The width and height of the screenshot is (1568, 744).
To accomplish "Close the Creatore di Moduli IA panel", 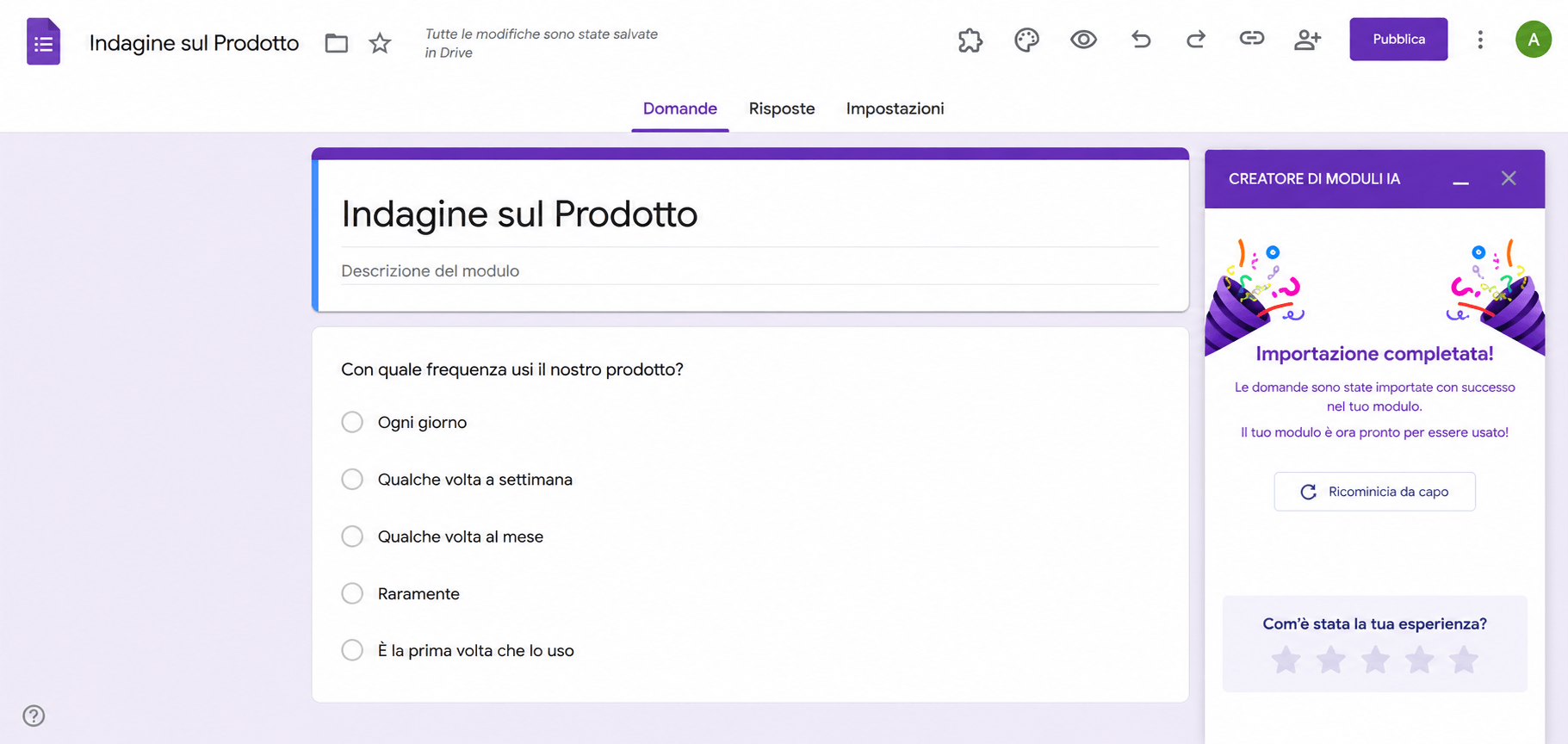I will (1509, 178).
